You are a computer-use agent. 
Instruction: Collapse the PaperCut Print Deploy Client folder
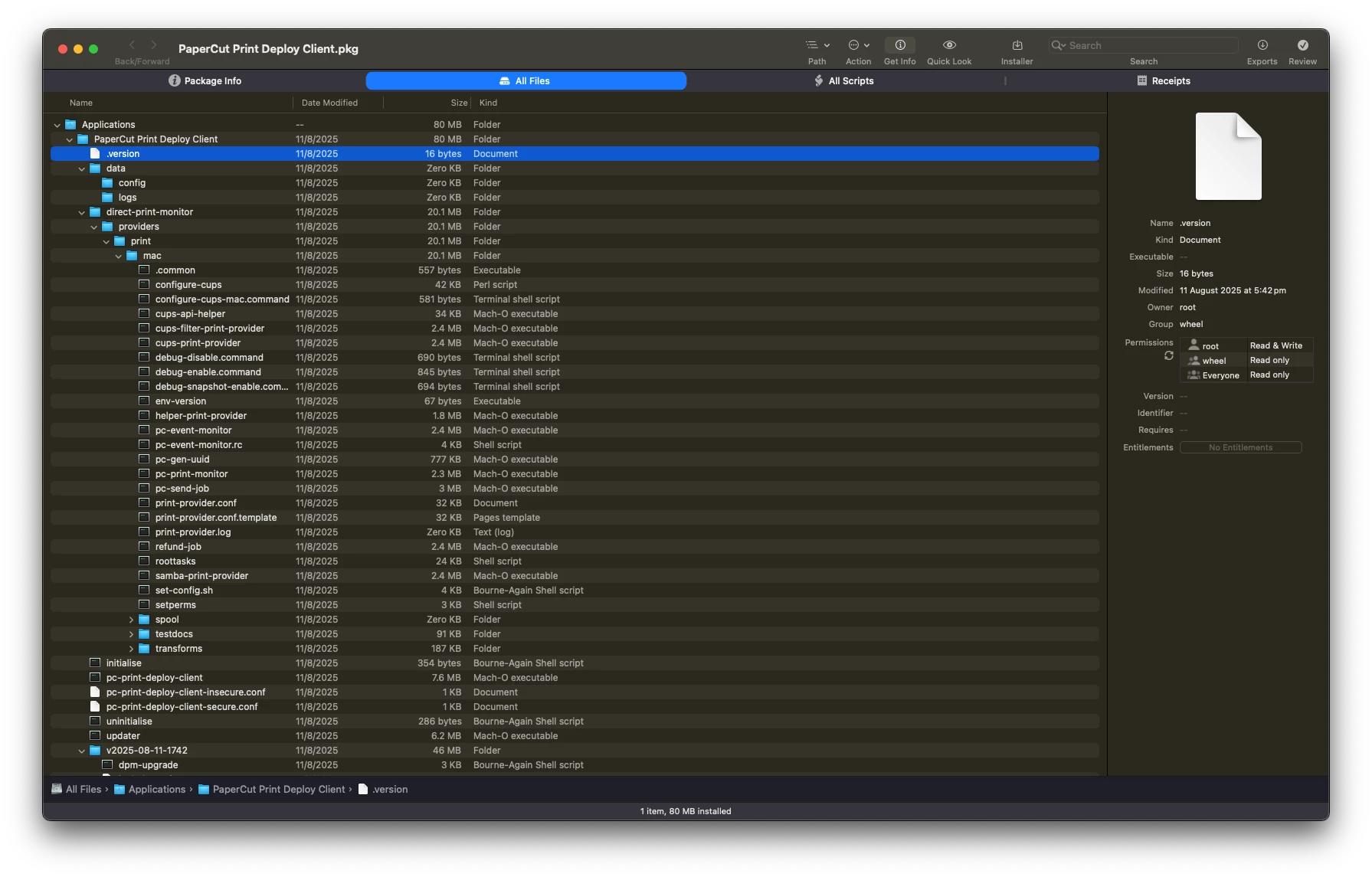pos(69,139)
